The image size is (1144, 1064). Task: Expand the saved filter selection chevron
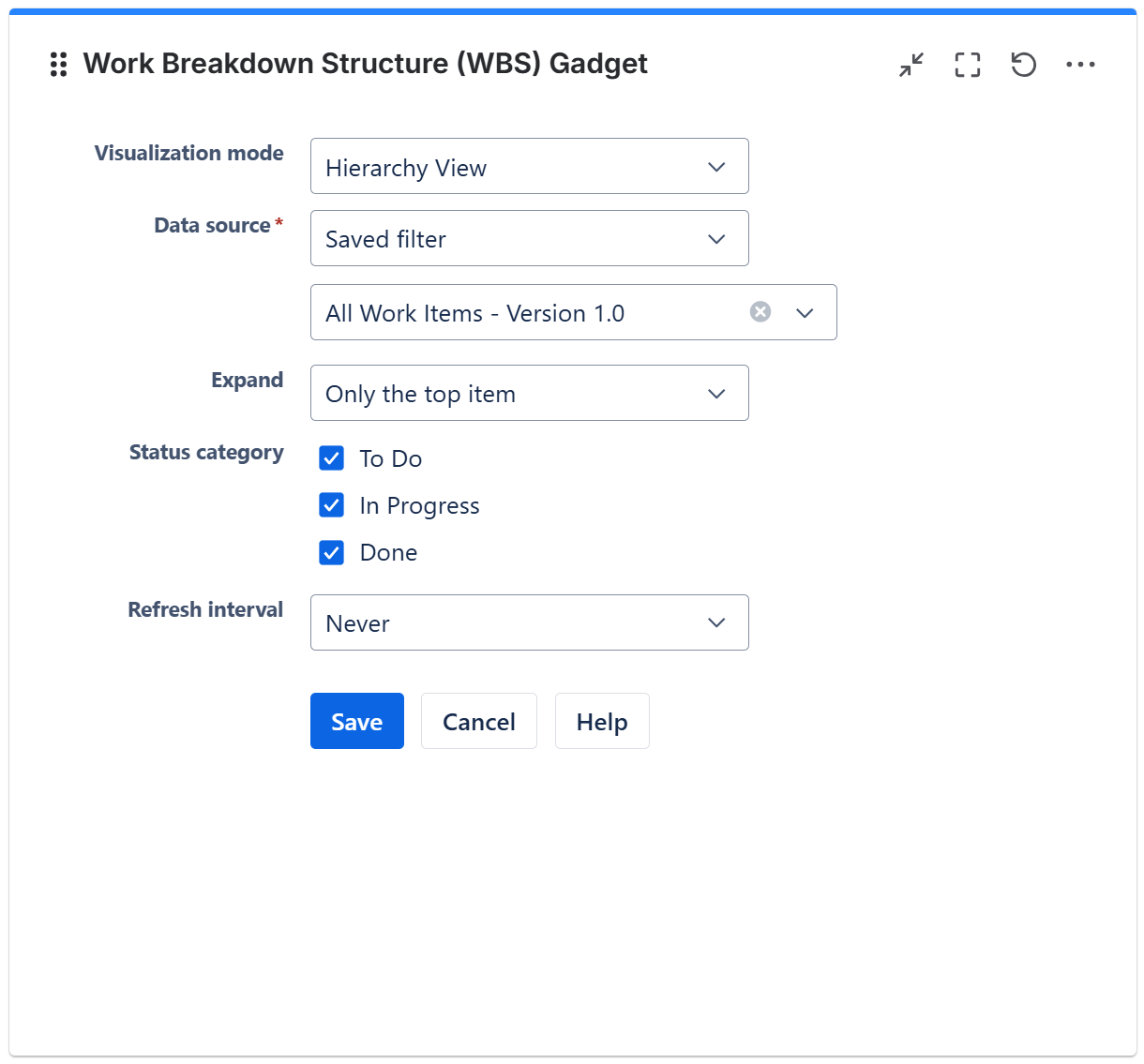[x=805, y=313]
